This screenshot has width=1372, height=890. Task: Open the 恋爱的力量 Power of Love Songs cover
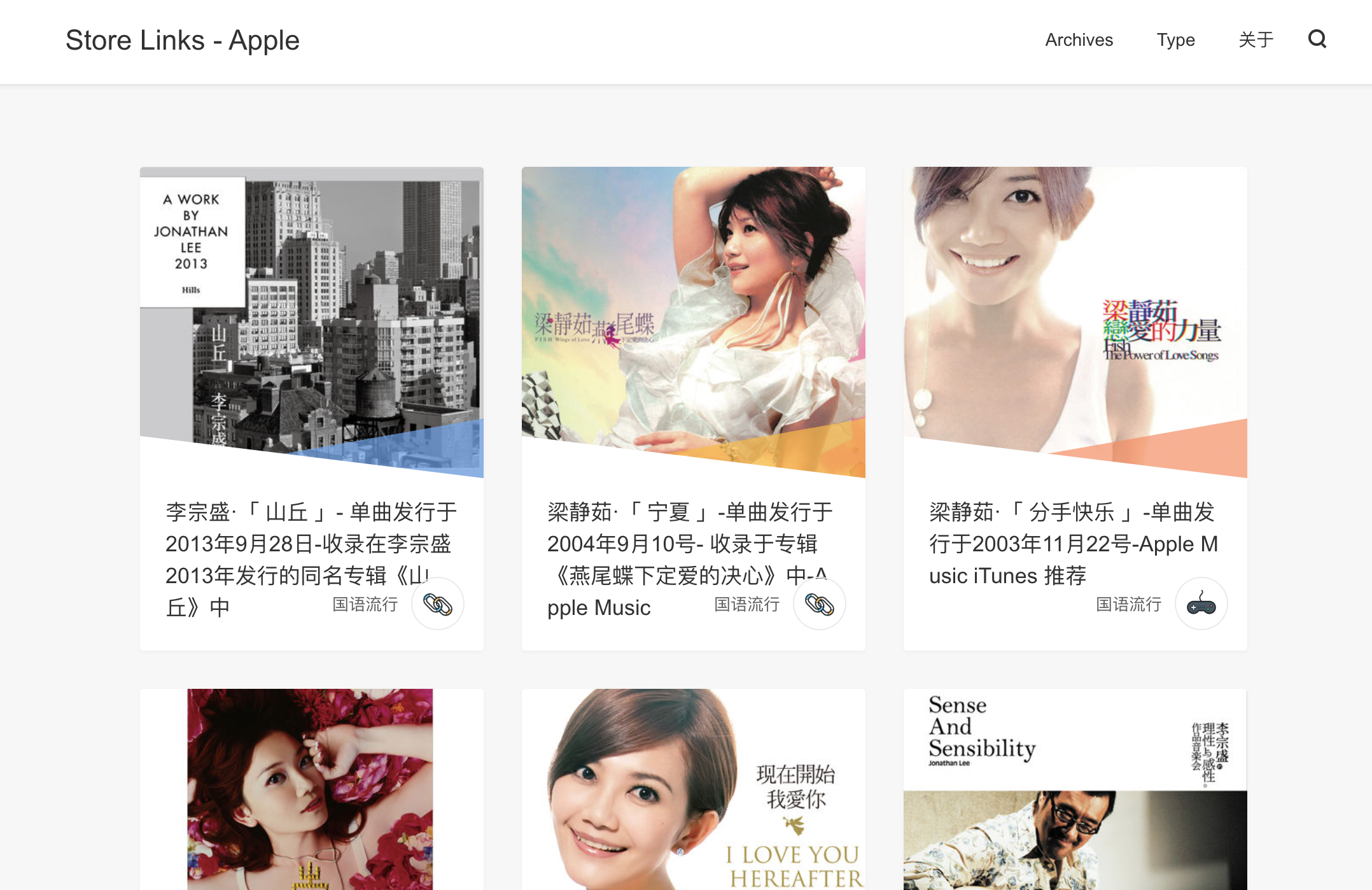pyautogui.click(x=1075, y=322)
